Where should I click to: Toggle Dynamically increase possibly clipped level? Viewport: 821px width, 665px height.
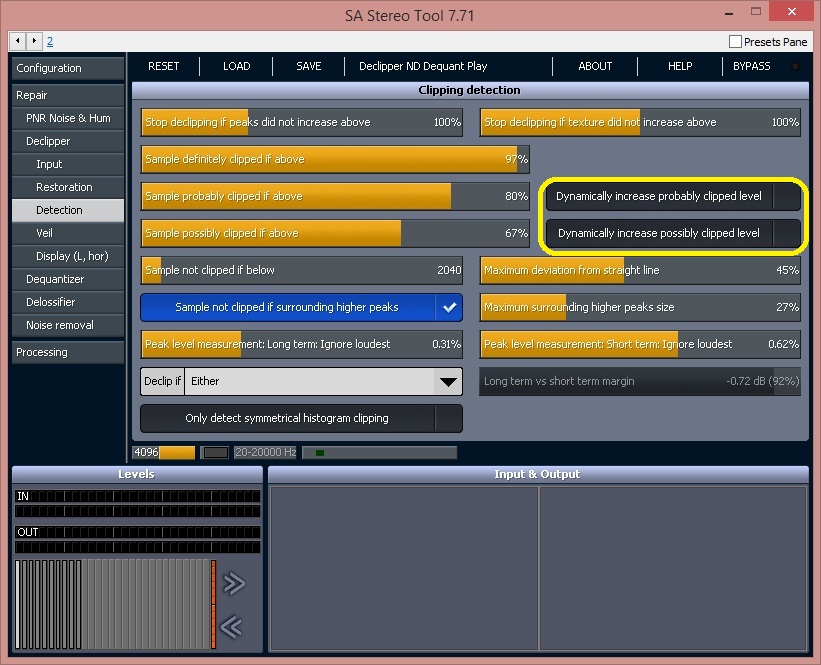pos(673,234)
